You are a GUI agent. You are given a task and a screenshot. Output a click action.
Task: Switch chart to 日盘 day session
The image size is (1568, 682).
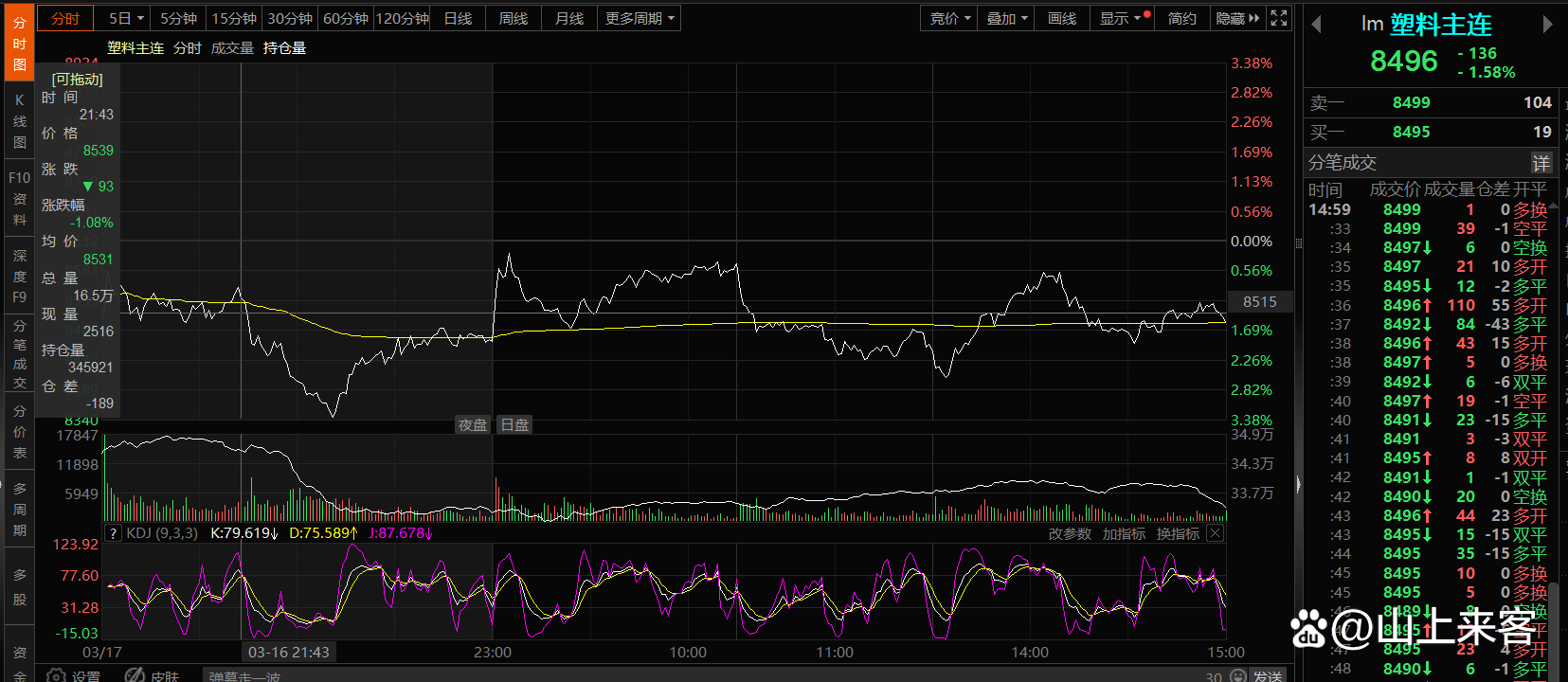click(x=514, y=425)
